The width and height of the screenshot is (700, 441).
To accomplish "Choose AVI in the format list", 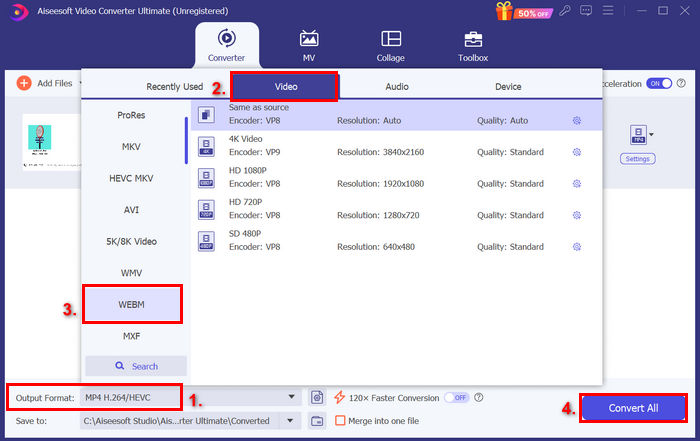I will coord(131,210).
